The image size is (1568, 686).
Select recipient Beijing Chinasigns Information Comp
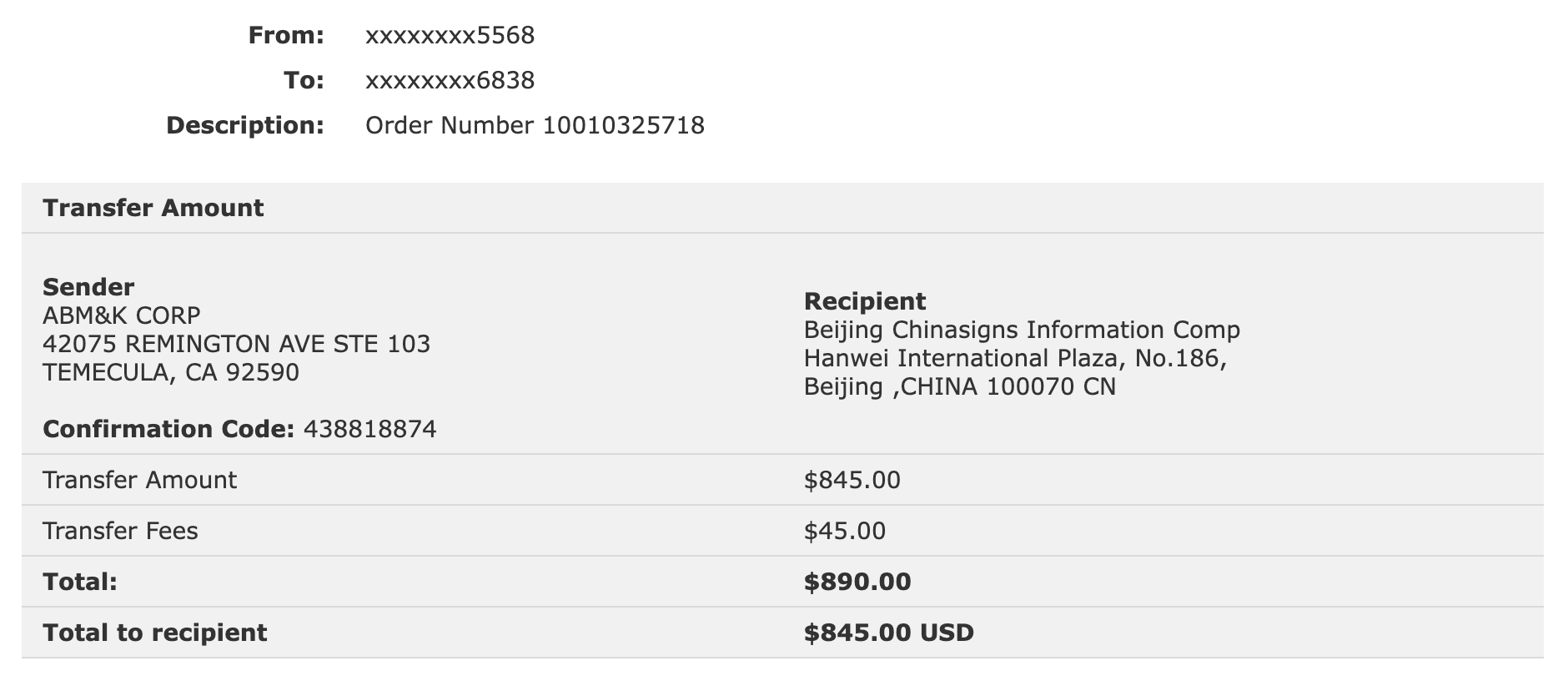pyautogui.click(x=1023, y=330)
